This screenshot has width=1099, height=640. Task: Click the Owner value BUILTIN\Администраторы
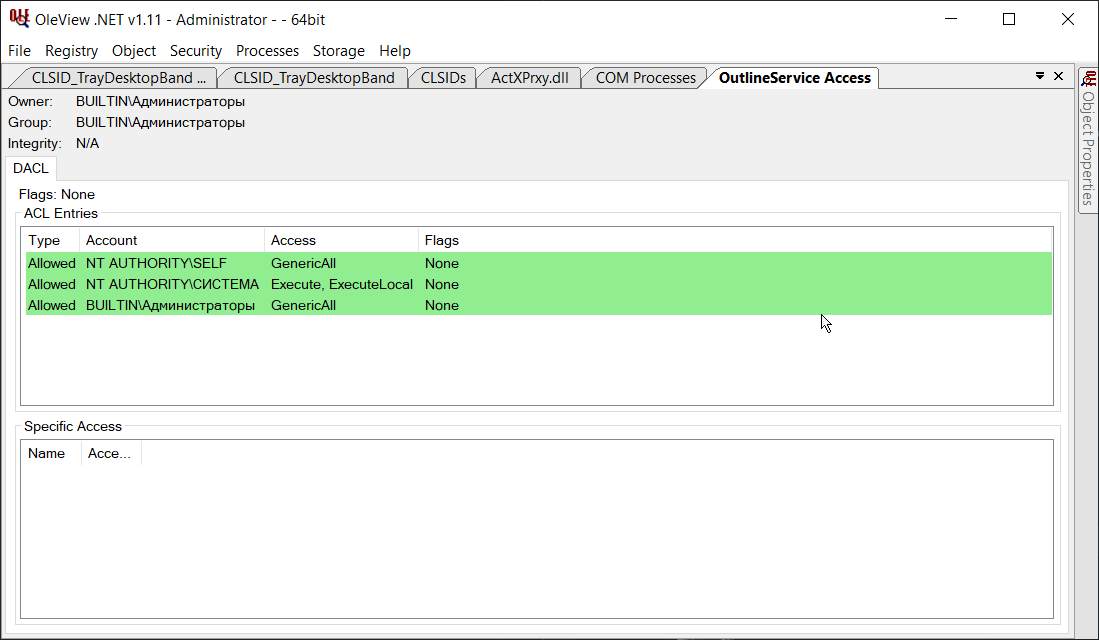[x=161, y=102]
